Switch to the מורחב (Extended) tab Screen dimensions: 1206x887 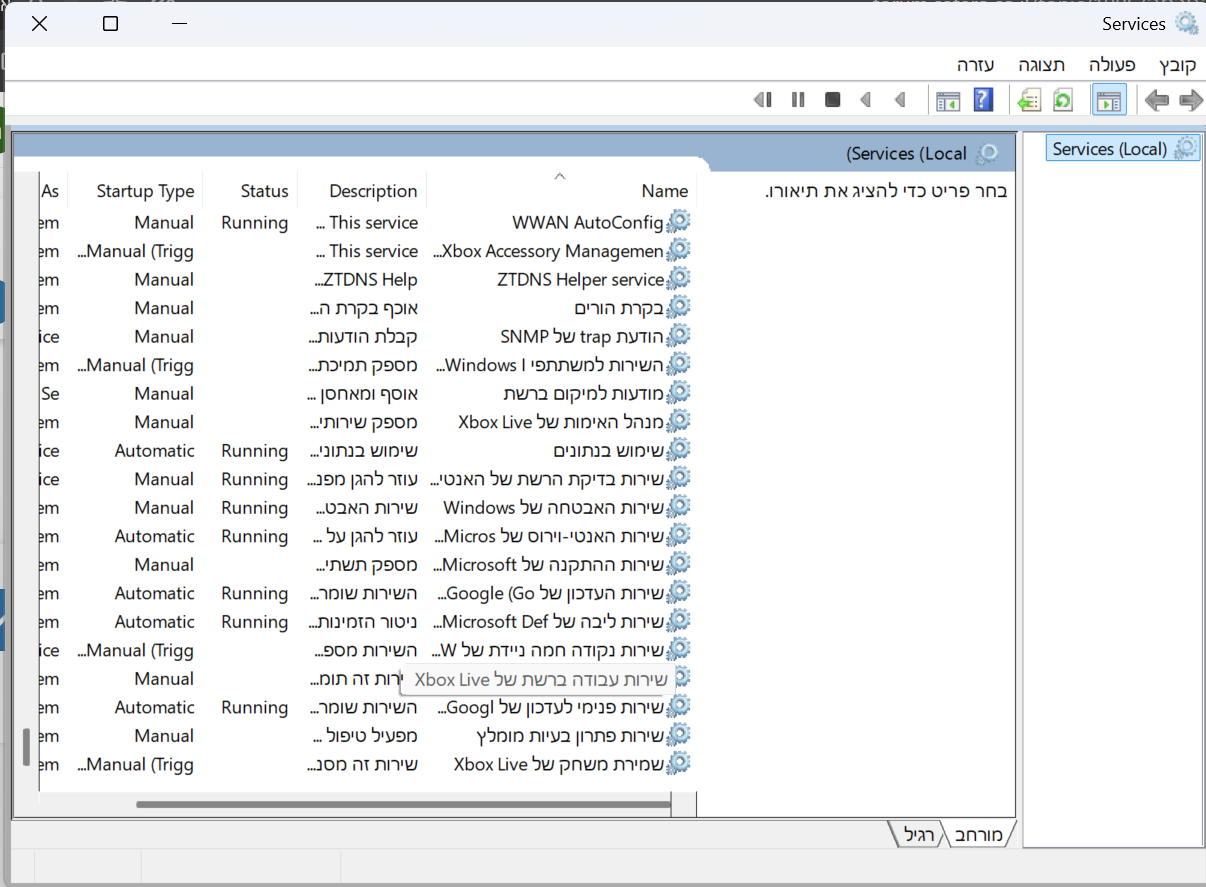979,833
